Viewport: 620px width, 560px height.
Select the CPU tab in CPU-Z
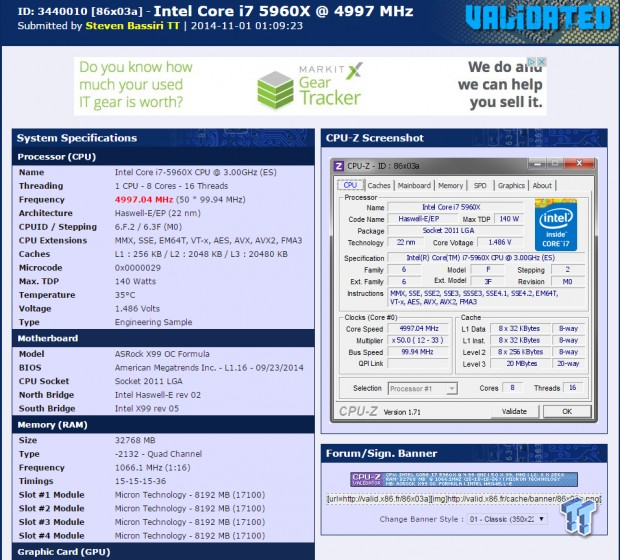[350, 185]
